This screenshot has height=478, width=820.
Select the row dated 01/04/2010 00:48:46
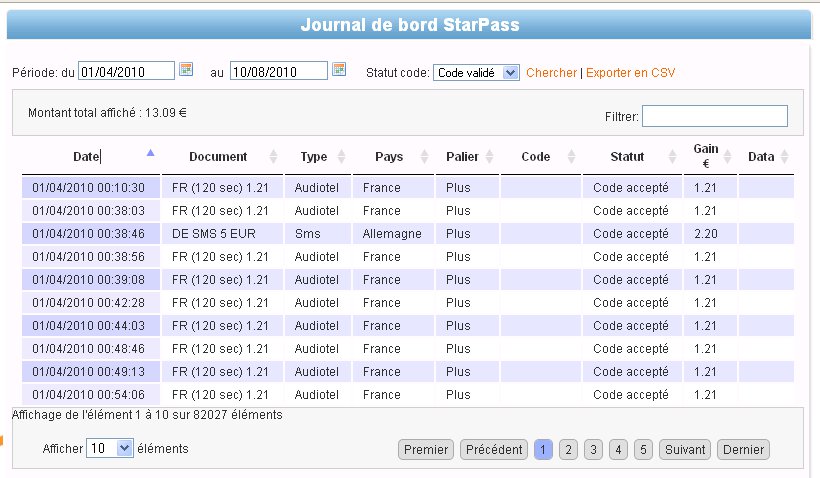click(x=408, y=348)
